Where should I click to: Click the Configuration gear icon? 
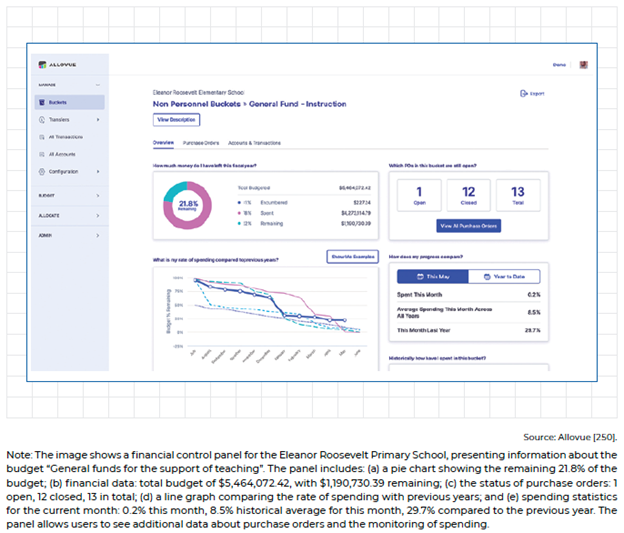tap(41, 172)
